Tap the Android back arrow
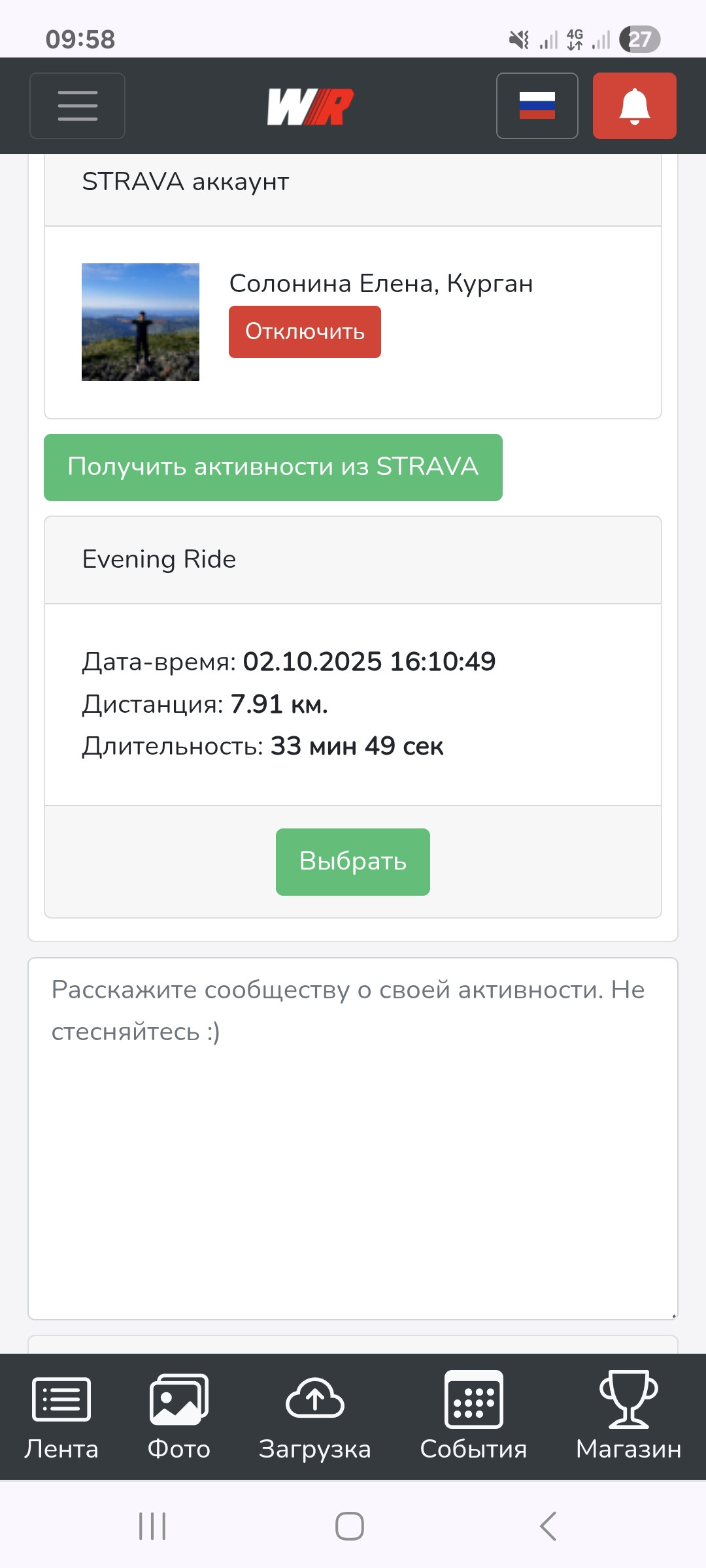Screen dimensions: 706x1568 [548, 1526]
